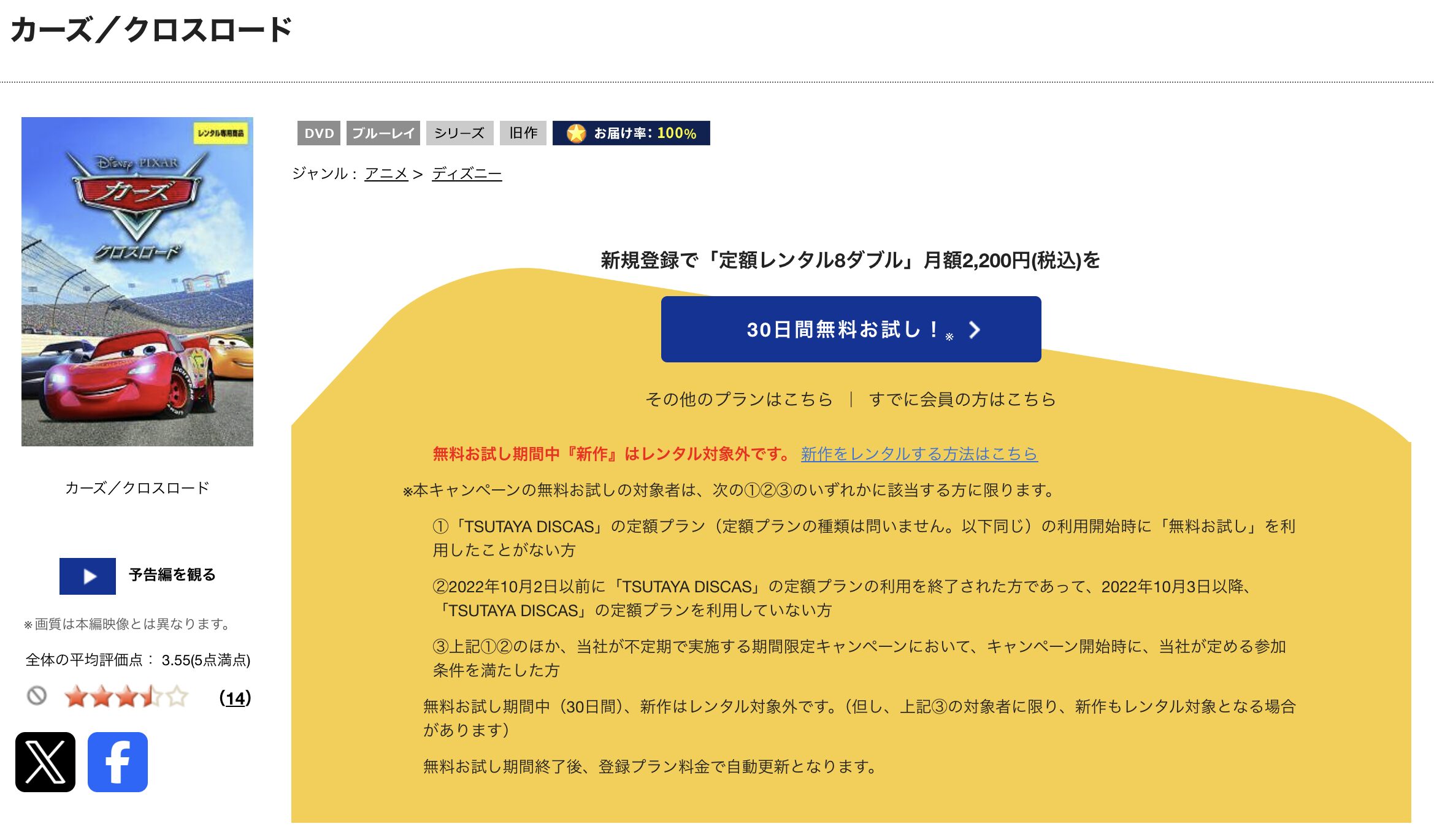Click campaign condition ② starting with 2022年10月2日以前

[842, 598]
